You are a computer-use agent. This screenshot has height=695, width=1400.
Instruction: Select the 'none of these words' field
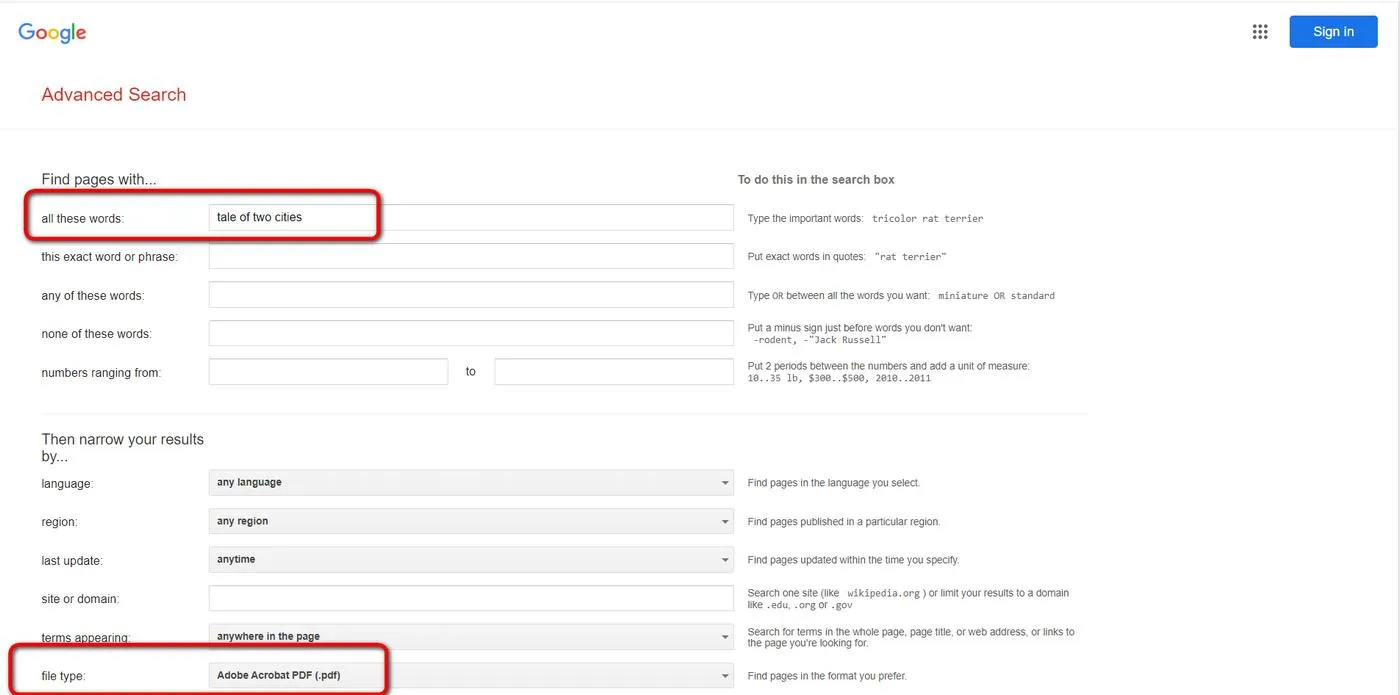tap(471, 333)
